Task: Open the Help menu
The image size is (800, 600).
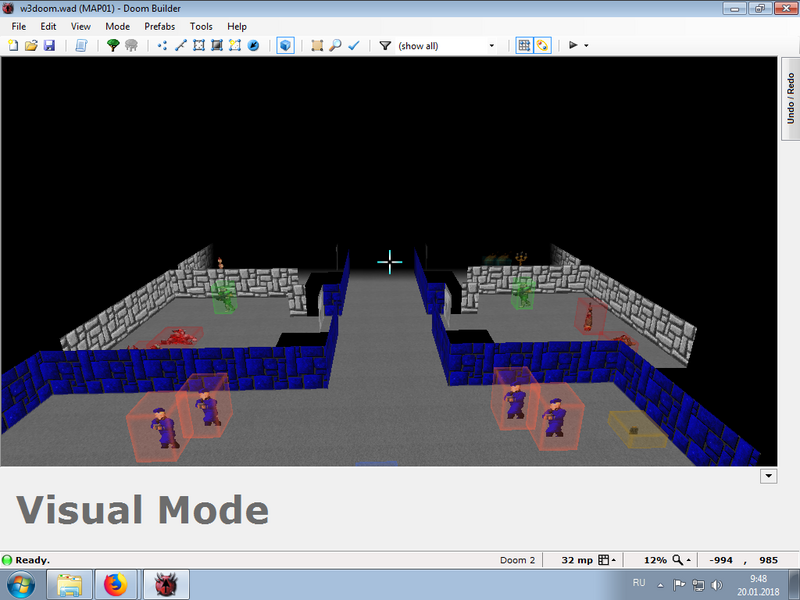Action: tap(237, 26)
